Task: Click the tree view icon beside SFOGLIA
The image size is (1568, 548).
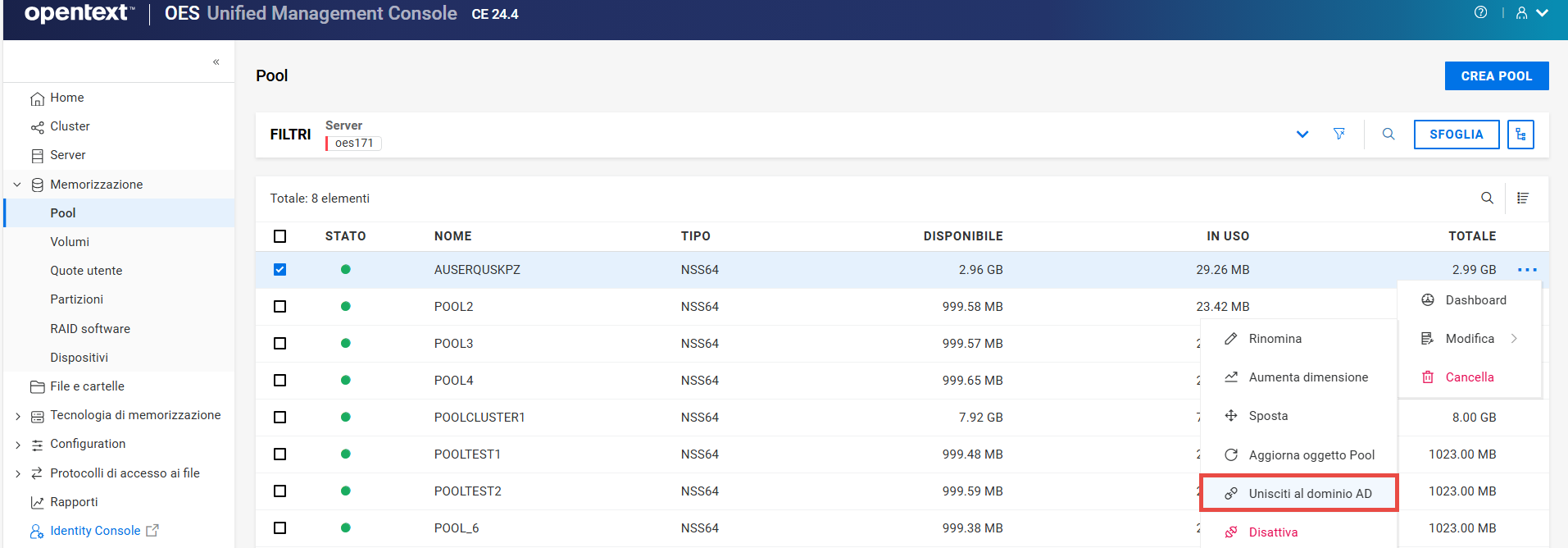Action: click(1520, 135)
